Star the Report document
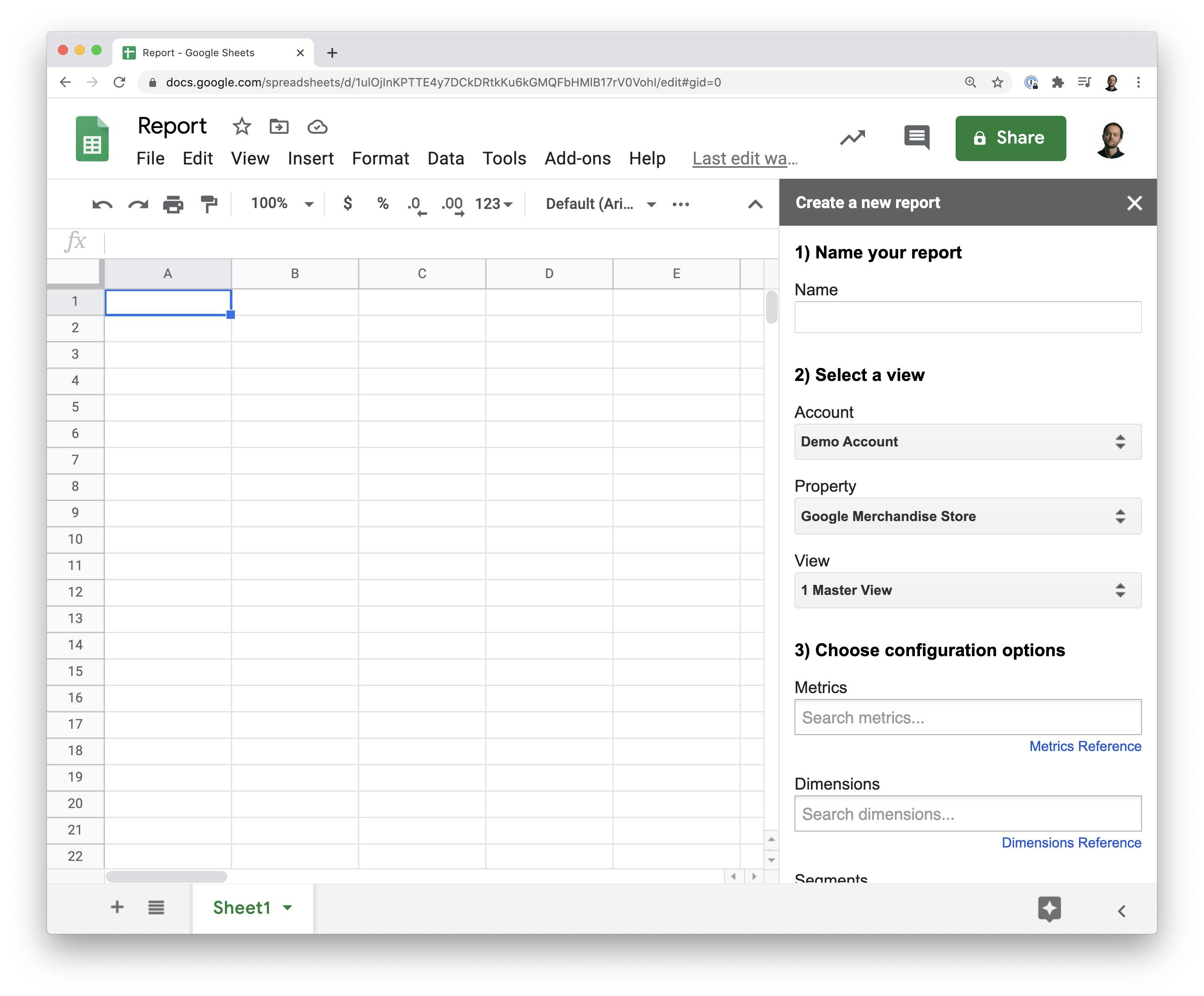Image resolution: width=1204 pixels, height=996 pixels. 241,127
